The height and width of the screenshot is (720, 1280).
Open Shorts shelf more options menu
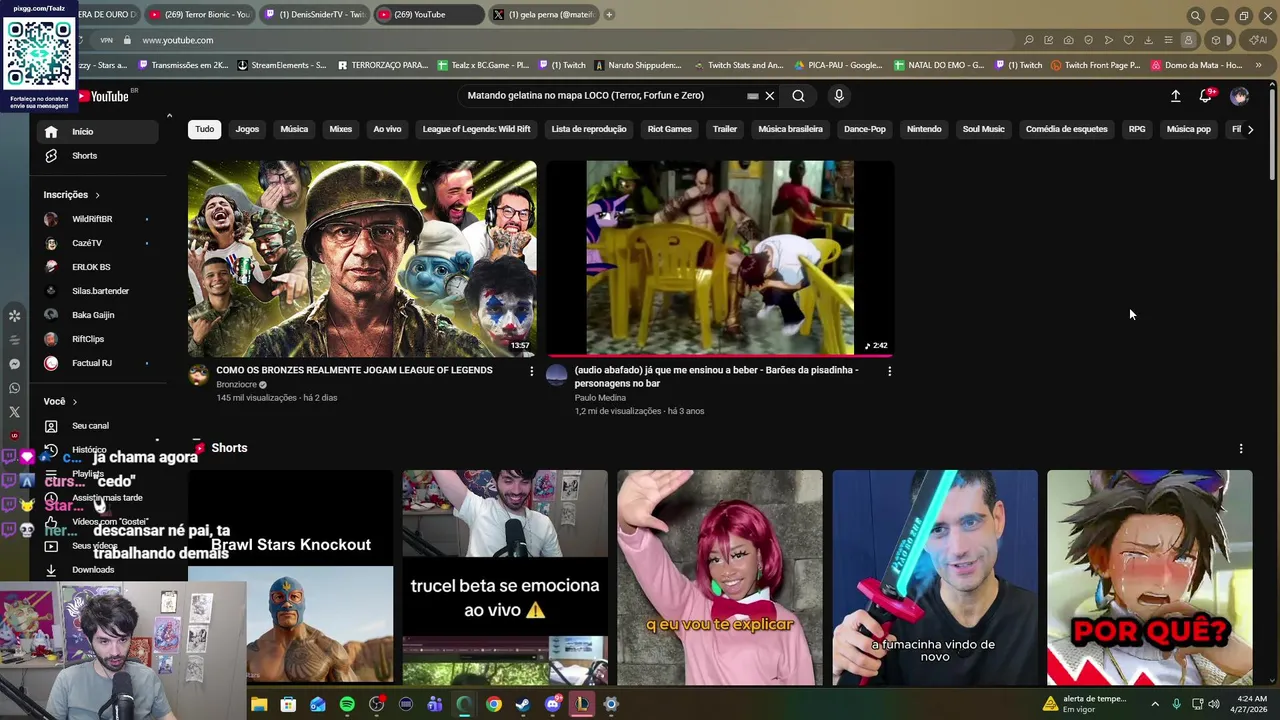[x=1241, y=449]
